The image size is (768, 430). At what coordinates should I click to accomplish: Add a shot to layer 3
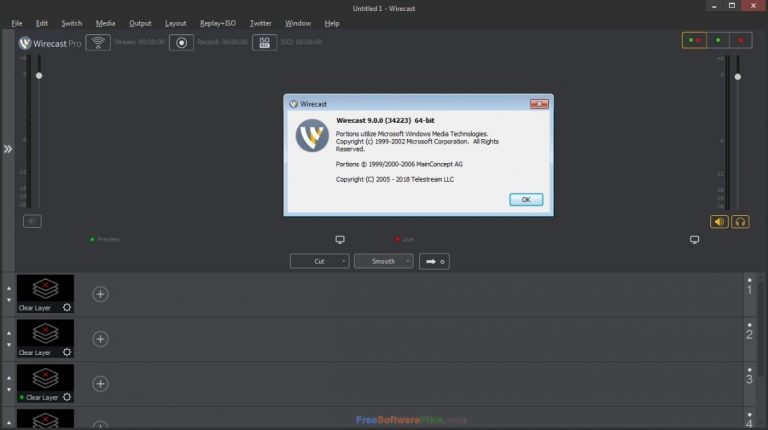[x=100, y=383]
